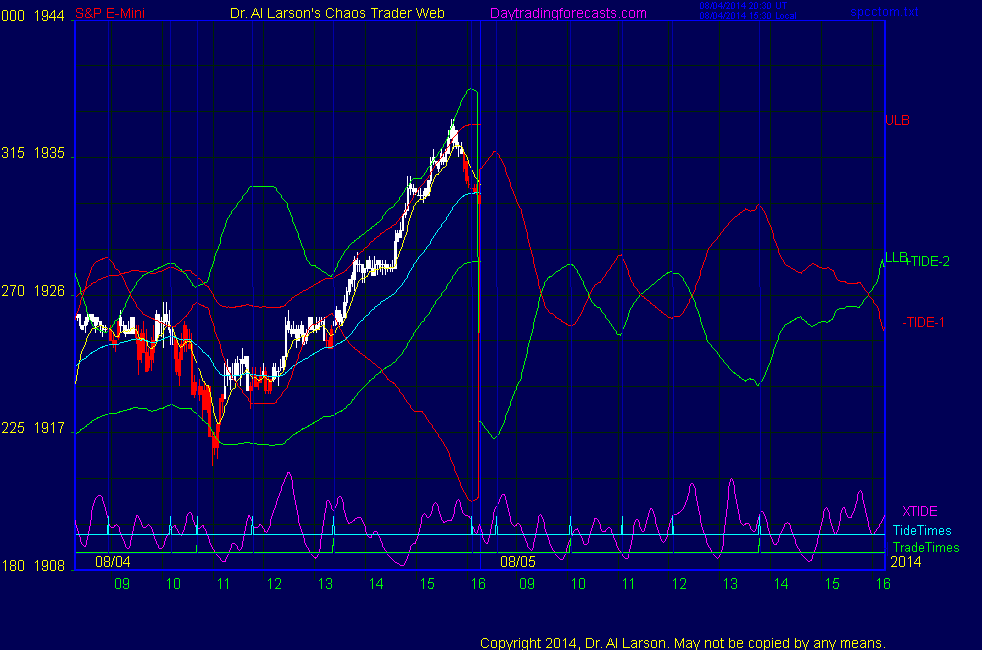Click the +TIDE-2 legend label
This screenshot has width=982, height=650.
[x=928, y=262]
